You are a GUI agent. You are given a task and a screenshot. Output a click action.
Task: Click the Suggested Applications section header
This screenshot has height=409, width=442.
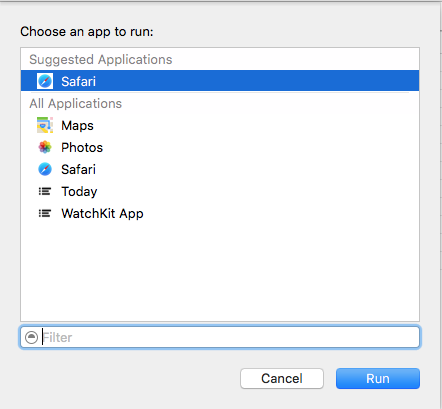[101, 59]
